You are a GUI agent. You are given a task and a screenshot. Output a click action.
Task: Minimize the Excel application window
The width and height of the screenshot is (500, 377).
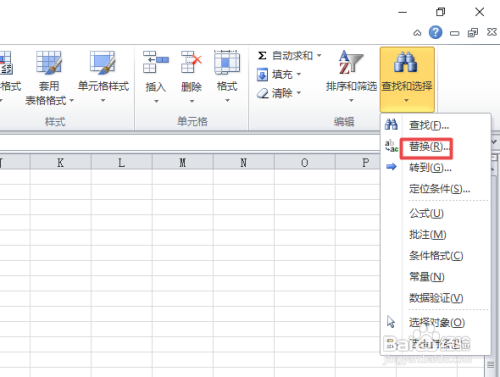403,12
